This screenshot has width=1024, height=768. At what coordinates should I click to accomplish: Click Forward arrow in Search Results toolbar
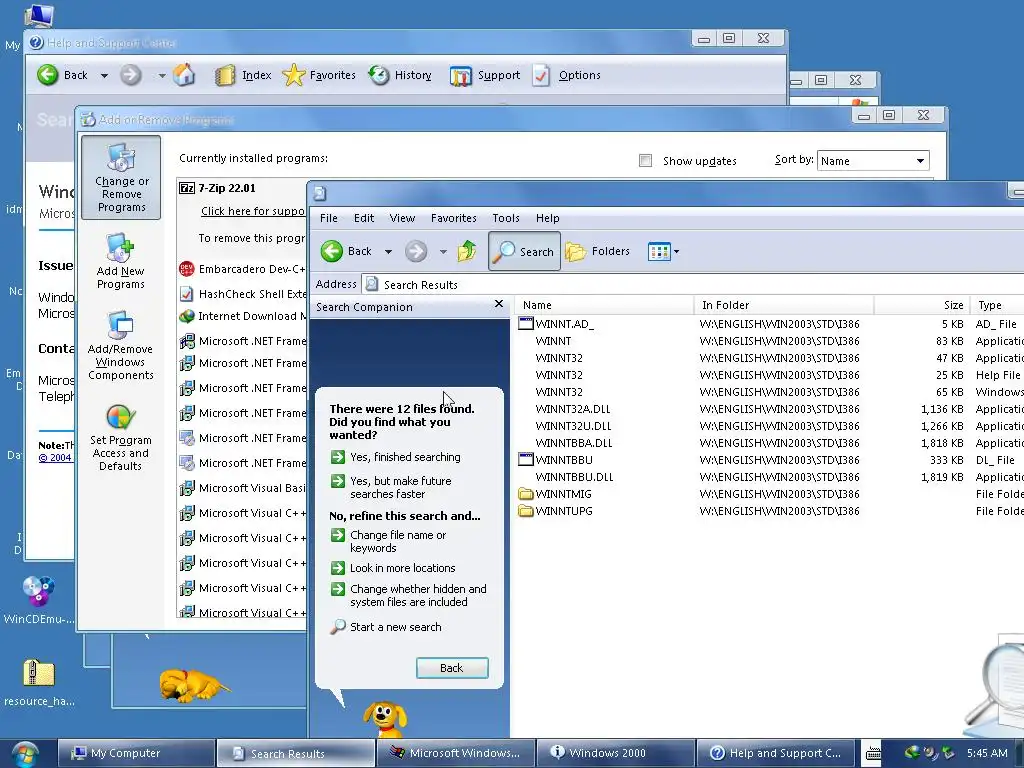coord(416,251)
